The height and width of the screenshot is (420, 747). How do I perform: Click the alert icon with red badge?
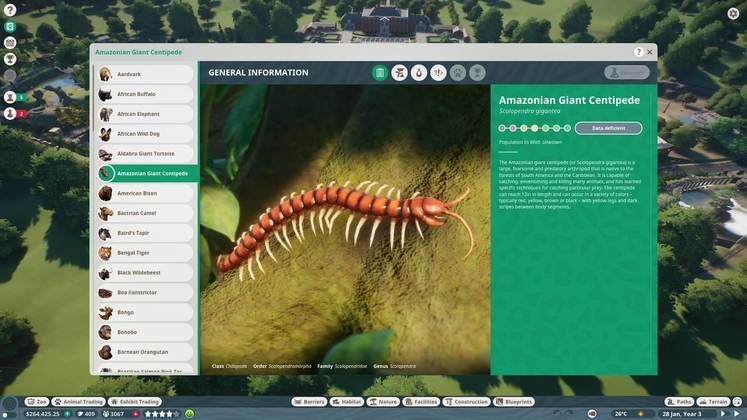(x=10, y=113)
